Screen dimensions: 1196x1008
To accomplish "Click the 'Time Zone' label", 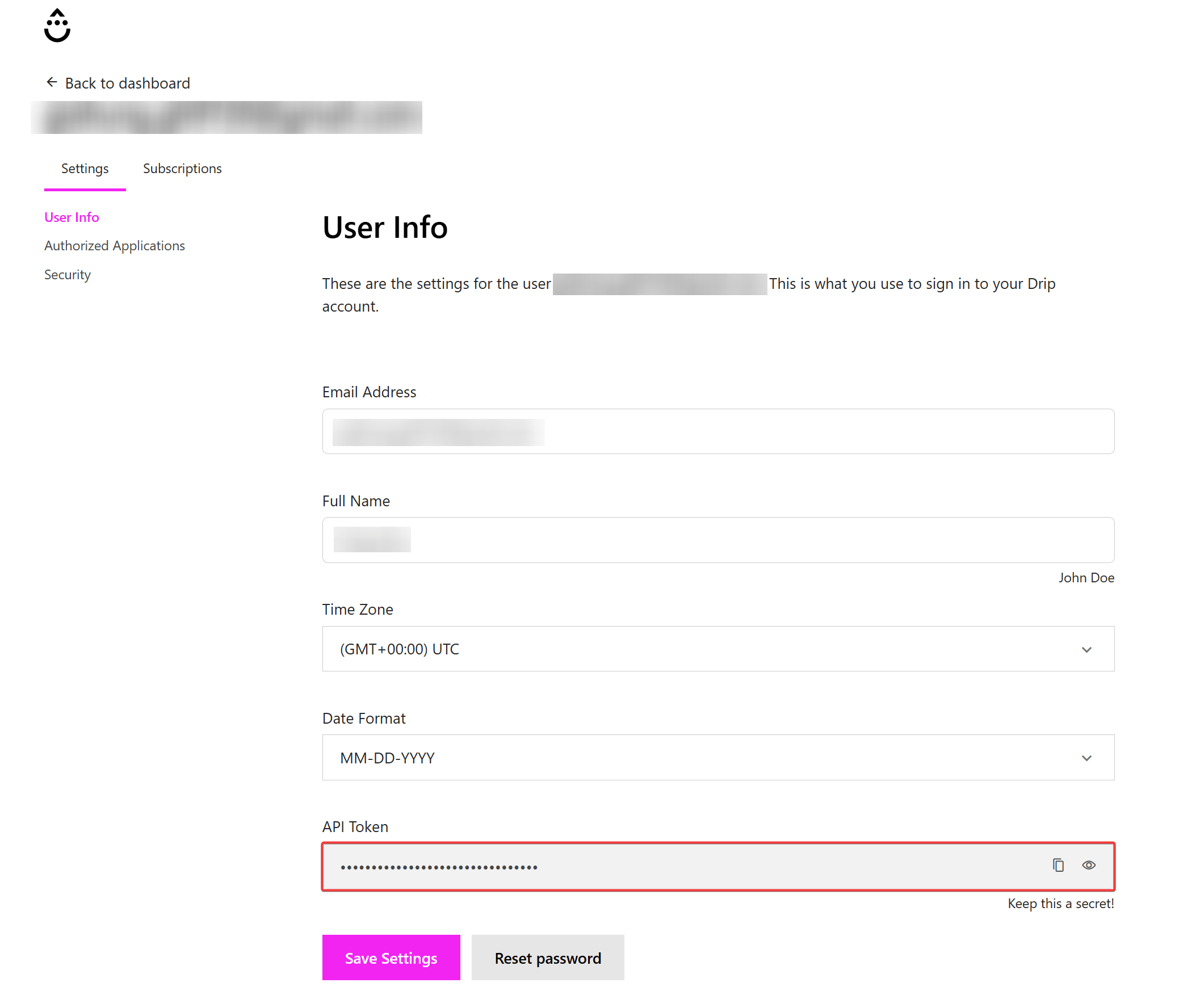I will coord(358,609).
